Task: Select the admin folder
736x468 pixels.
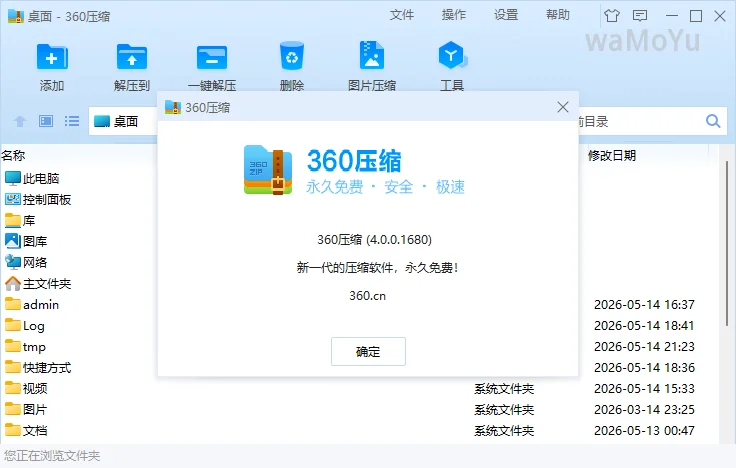Action: pyautogui.click(x=32, y=305)
